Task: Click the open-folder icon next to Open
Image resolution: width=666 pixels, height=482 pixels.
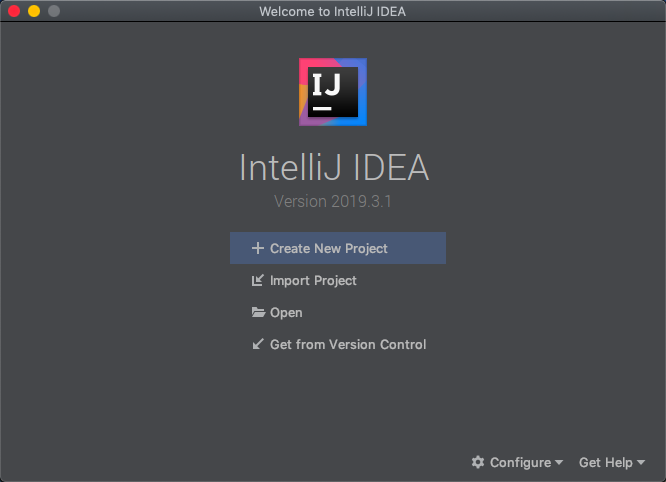Action: [258, 313]
